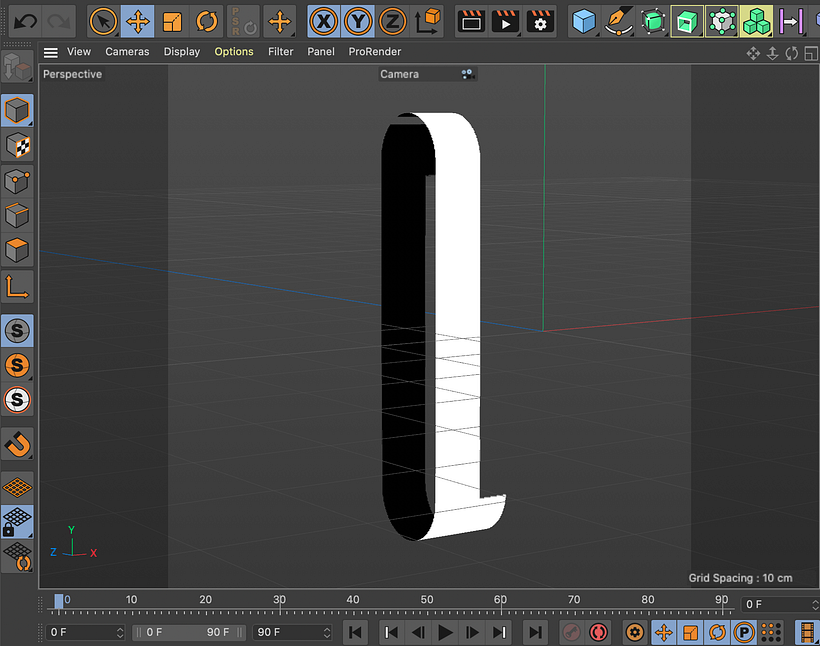Open the Cube primitives dropdown
The image size is (820, 646).
click(x=584, y=21)
